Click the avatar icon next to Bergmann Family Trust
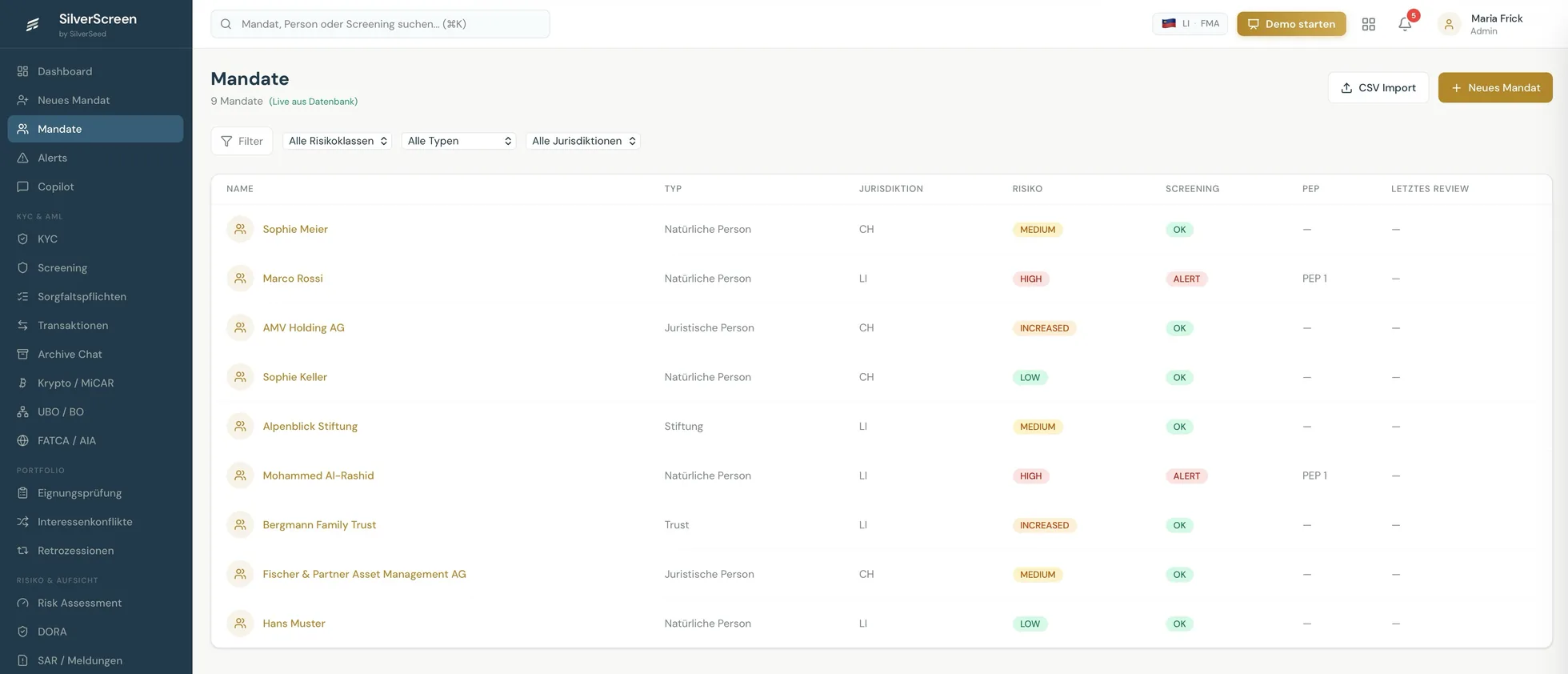Image resolution: width=1568 pixels, height=674 pixels. tap(240, 525)
